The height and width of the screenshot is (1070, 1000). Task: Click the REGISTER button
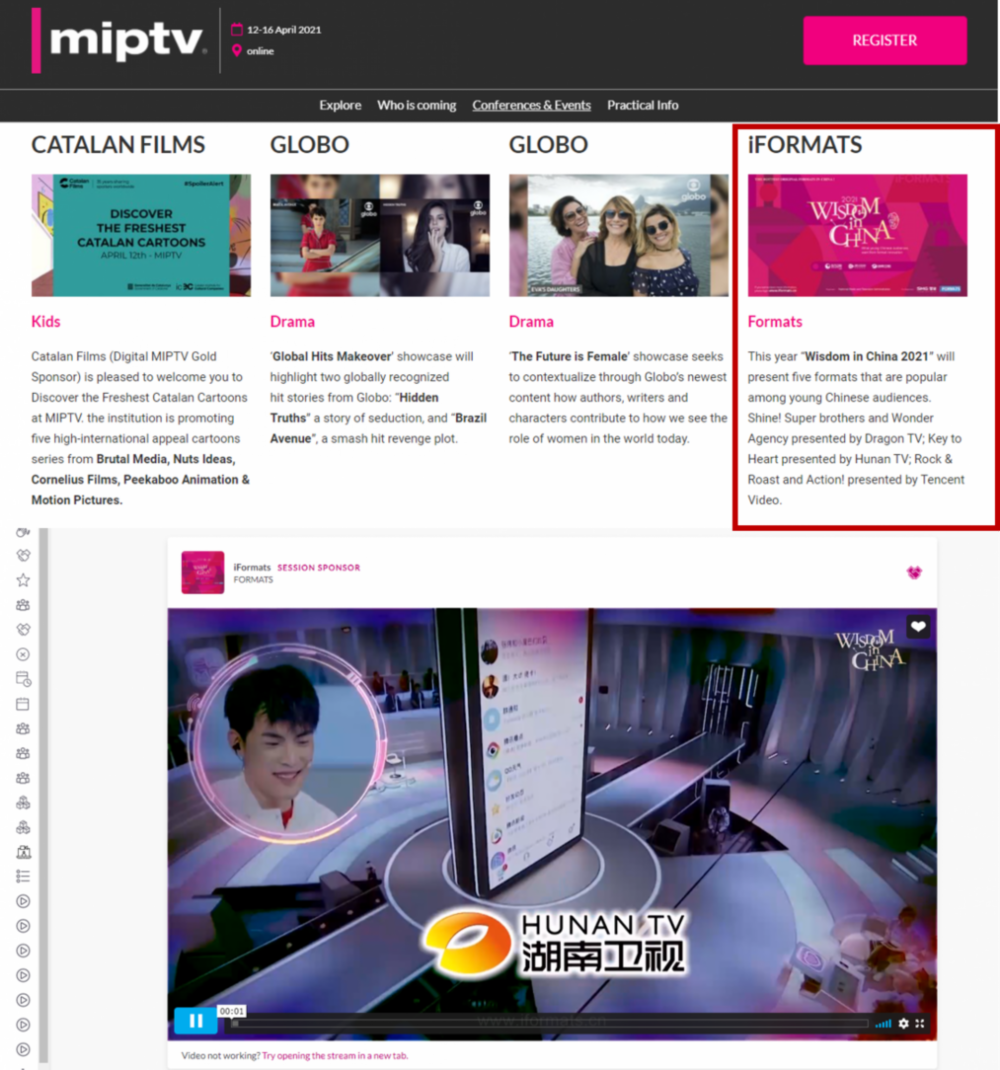[885, 40]
